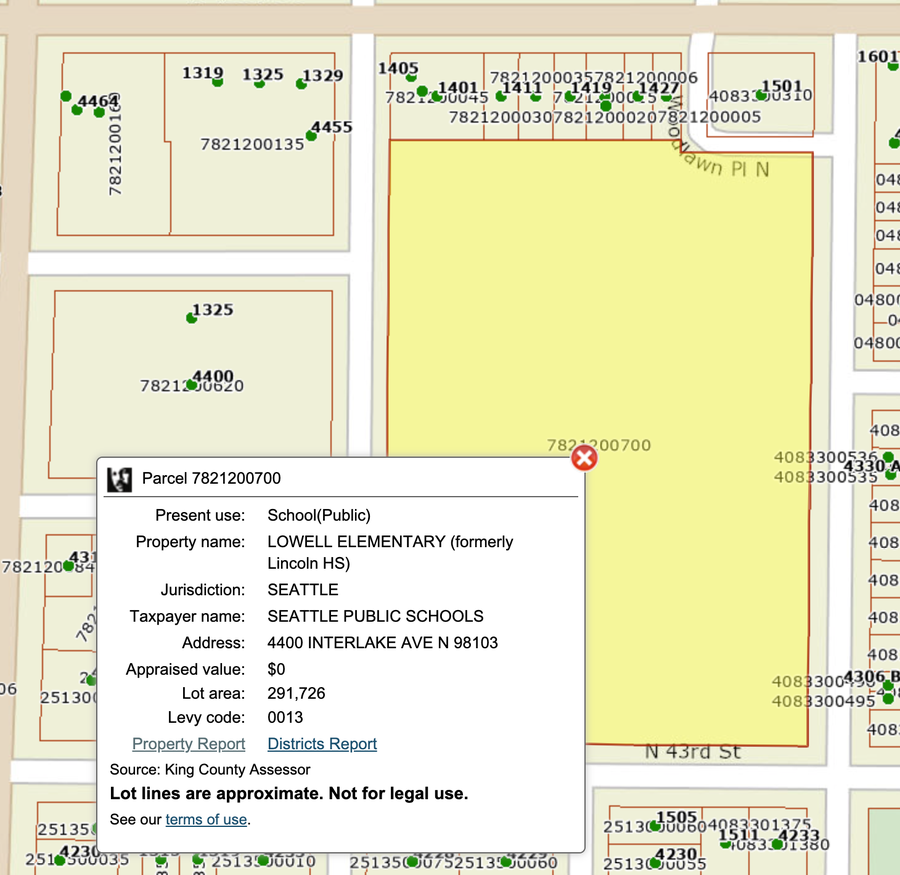Click parcel label 7821200135 on the map
This screenshot has height=875, width=900.
pyautogui.click(x=252, y=145)
